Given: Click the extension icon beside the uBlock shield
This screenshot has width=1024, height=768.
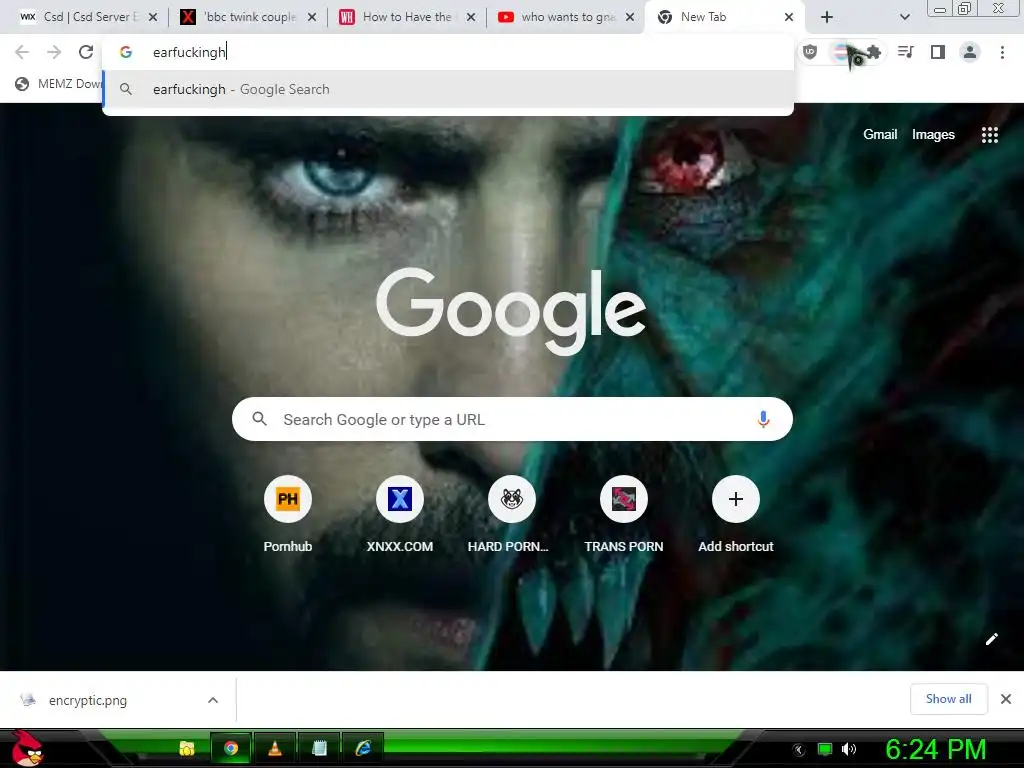Looking at the screenshot, I should (x=842, y=52).
